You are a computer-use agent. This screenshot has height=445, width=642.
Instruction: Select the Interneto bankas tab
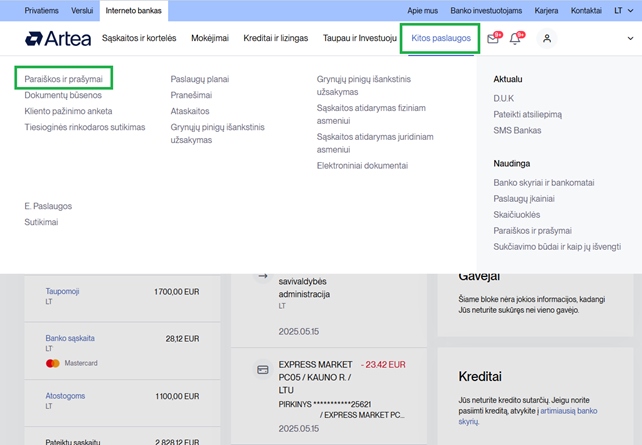click(x=133, y=11)
